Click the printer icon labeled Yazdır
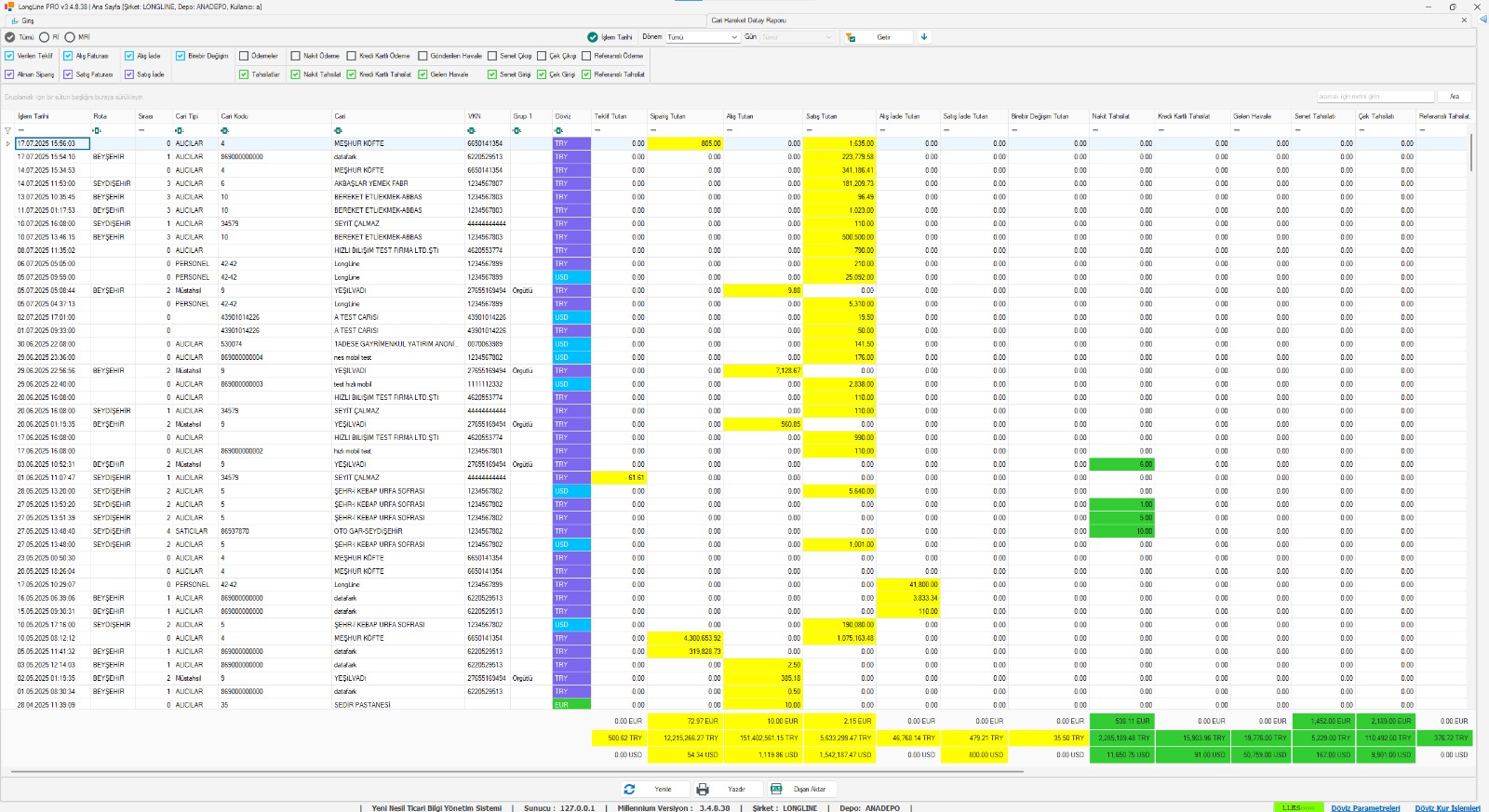The image size is (1489, 812). coord(703,789)
